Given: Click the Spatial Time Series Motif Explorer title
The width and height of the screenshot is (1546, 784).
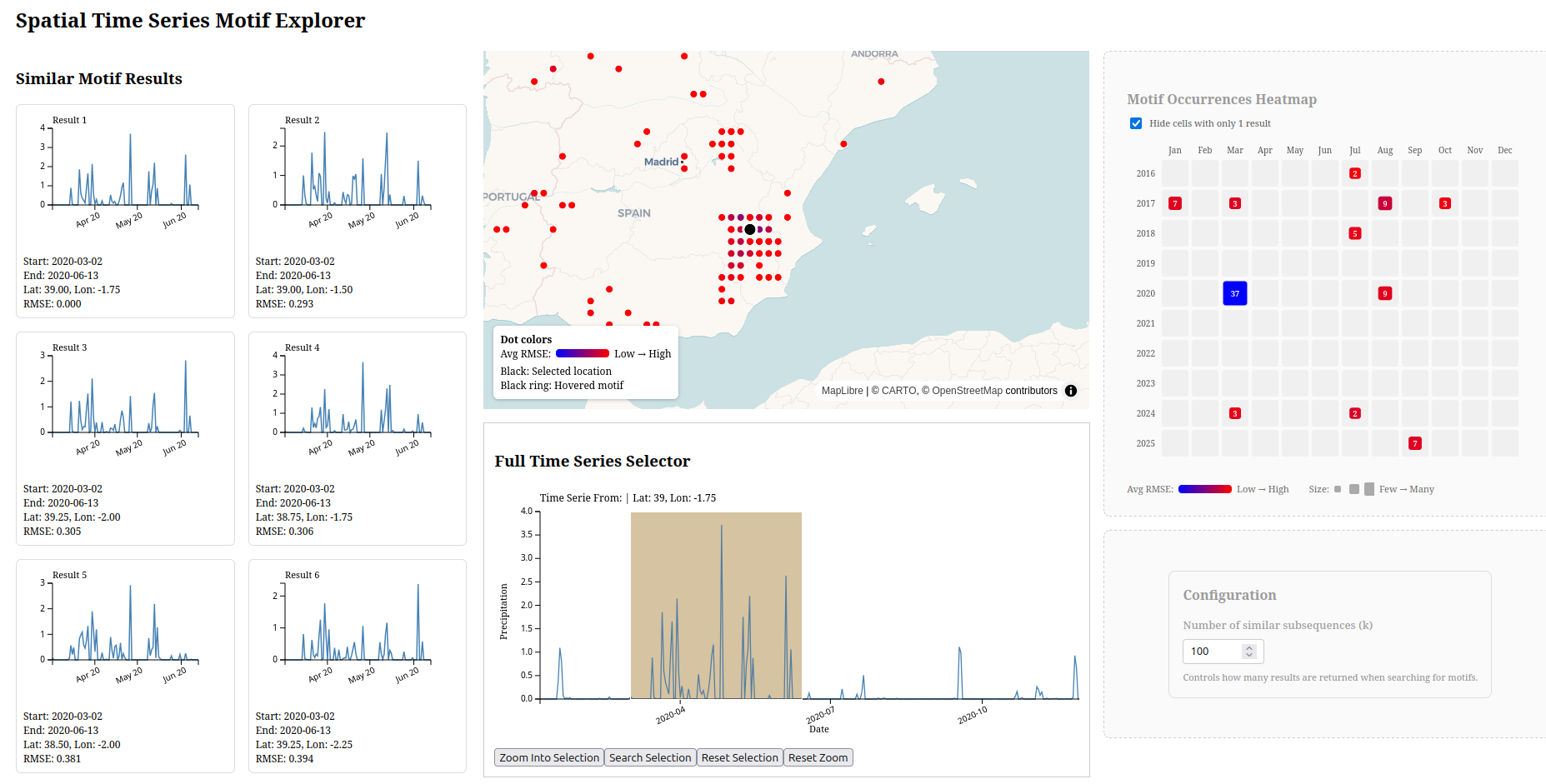Looking at the screenshot, I should click(190, 21).
